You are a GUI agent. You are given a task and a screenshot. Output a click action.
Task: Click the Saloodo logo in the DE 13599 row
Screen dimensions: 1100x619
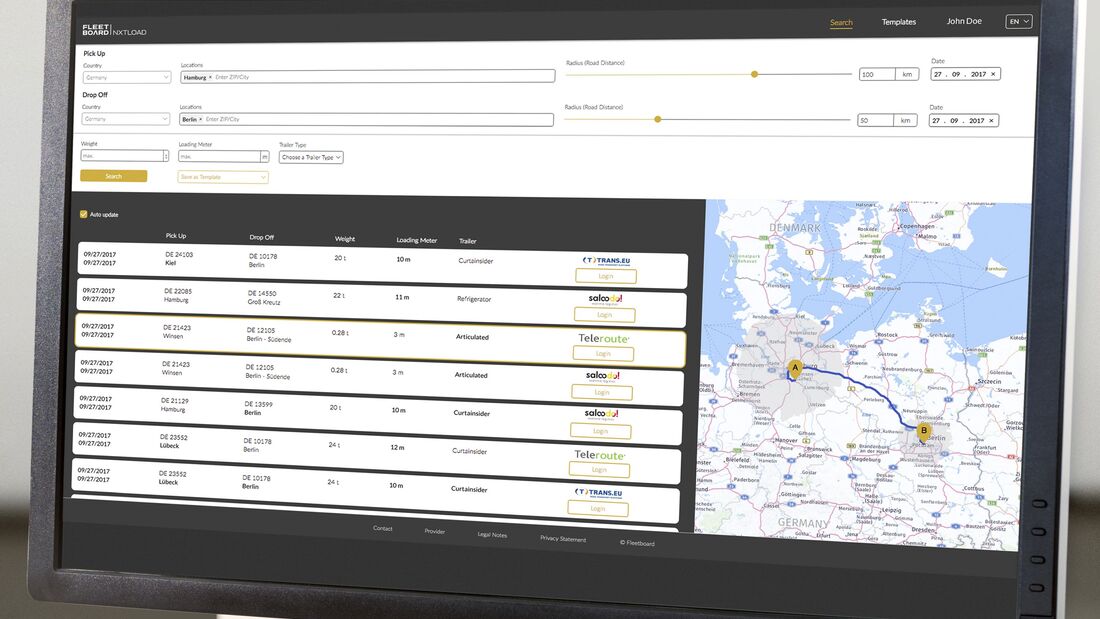[x=601, y=413]
